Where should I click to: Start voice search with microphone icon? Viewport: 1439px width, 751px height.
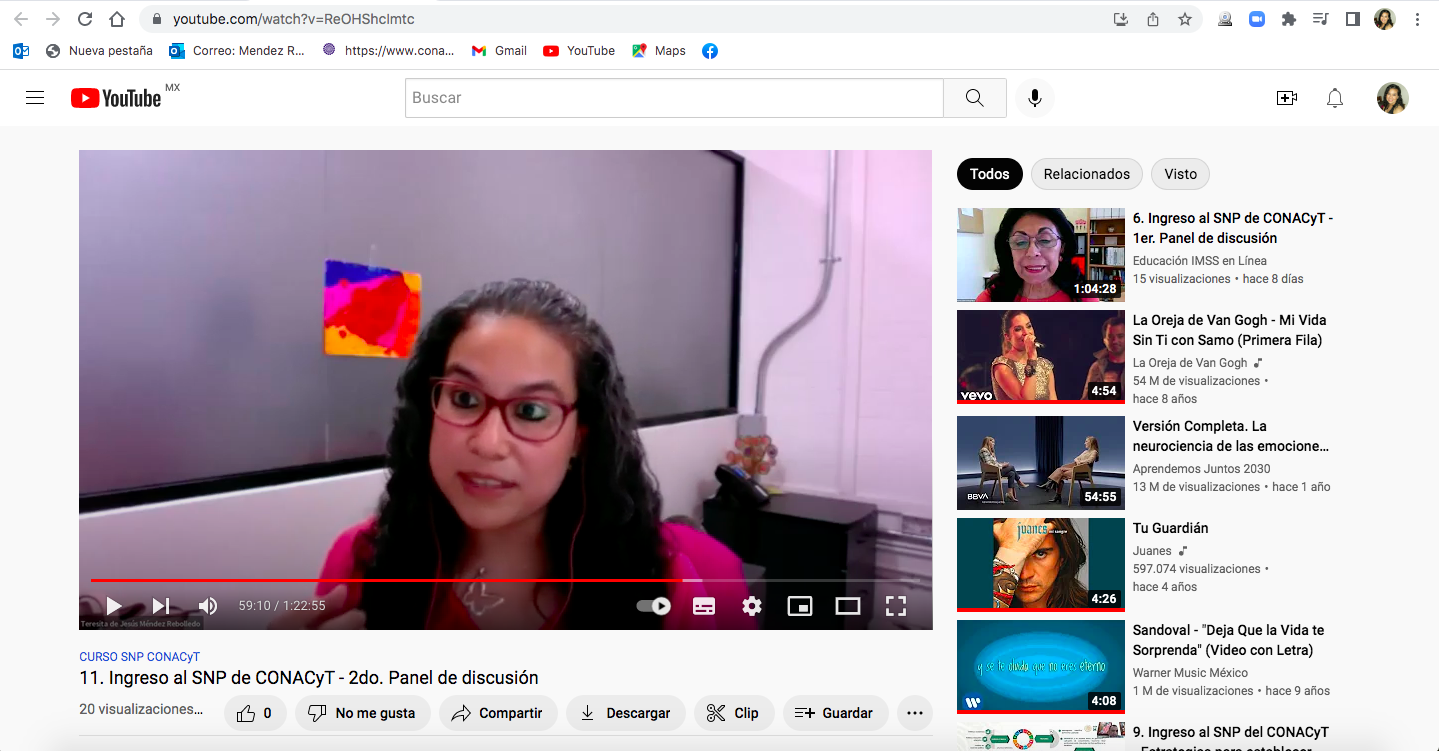point(1035,98)
